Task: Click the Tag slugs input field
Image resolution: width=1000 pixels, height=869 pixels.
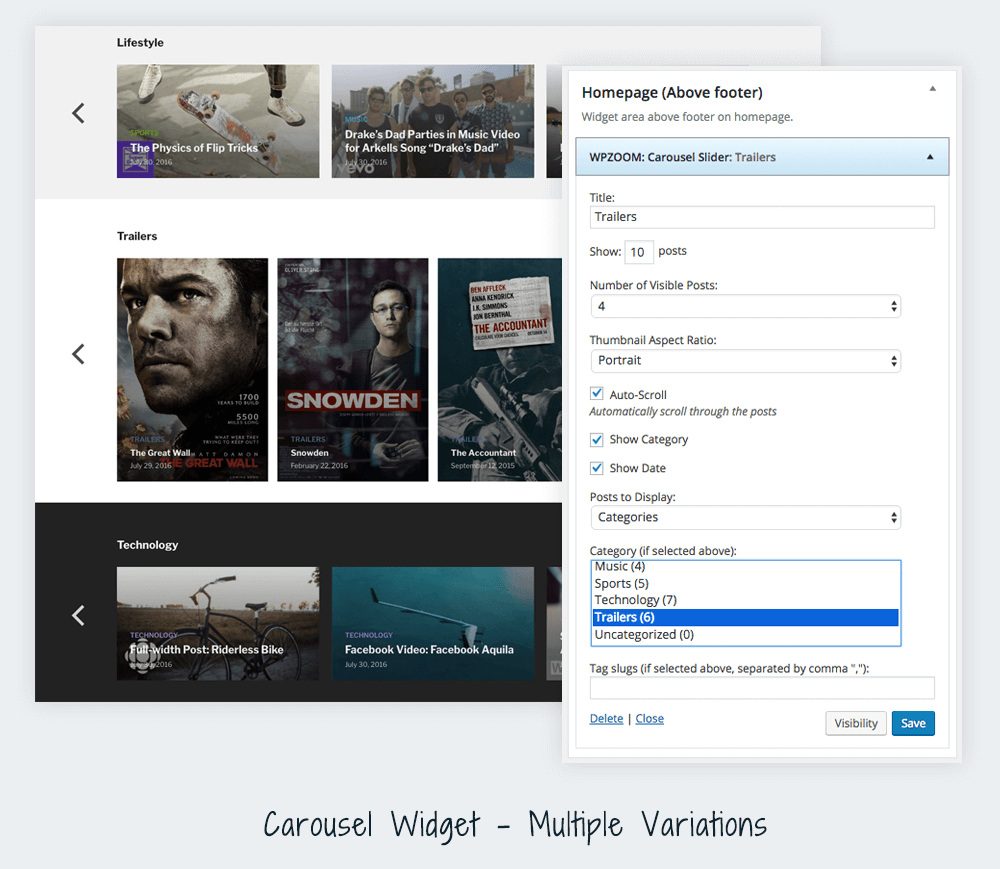Action: click(762, 688)
